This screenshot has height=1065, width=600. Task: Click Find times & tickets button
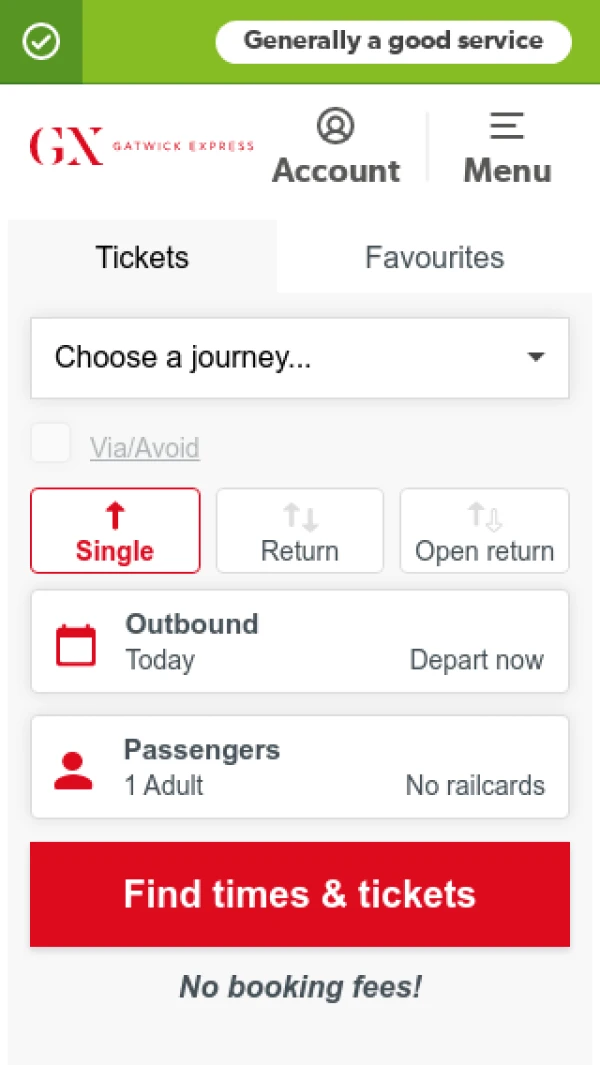(300, 894)
